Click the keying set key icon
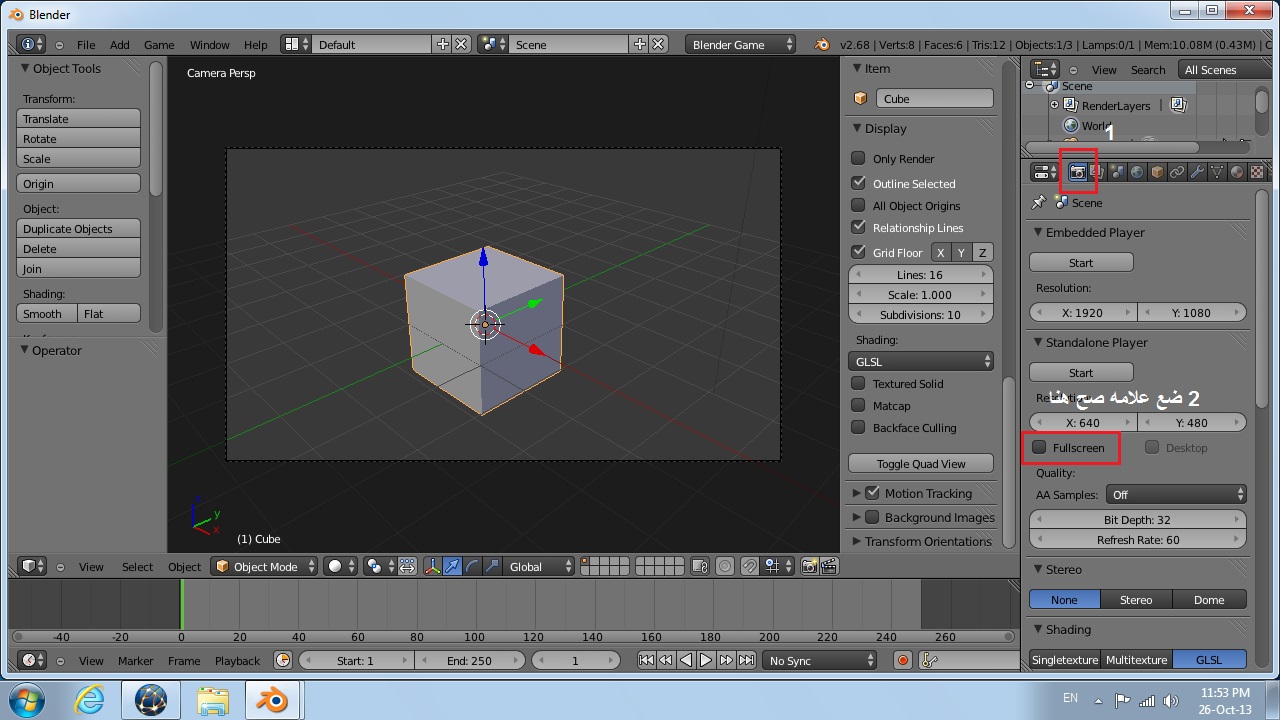1280x720 pixels. click(928, 660)
